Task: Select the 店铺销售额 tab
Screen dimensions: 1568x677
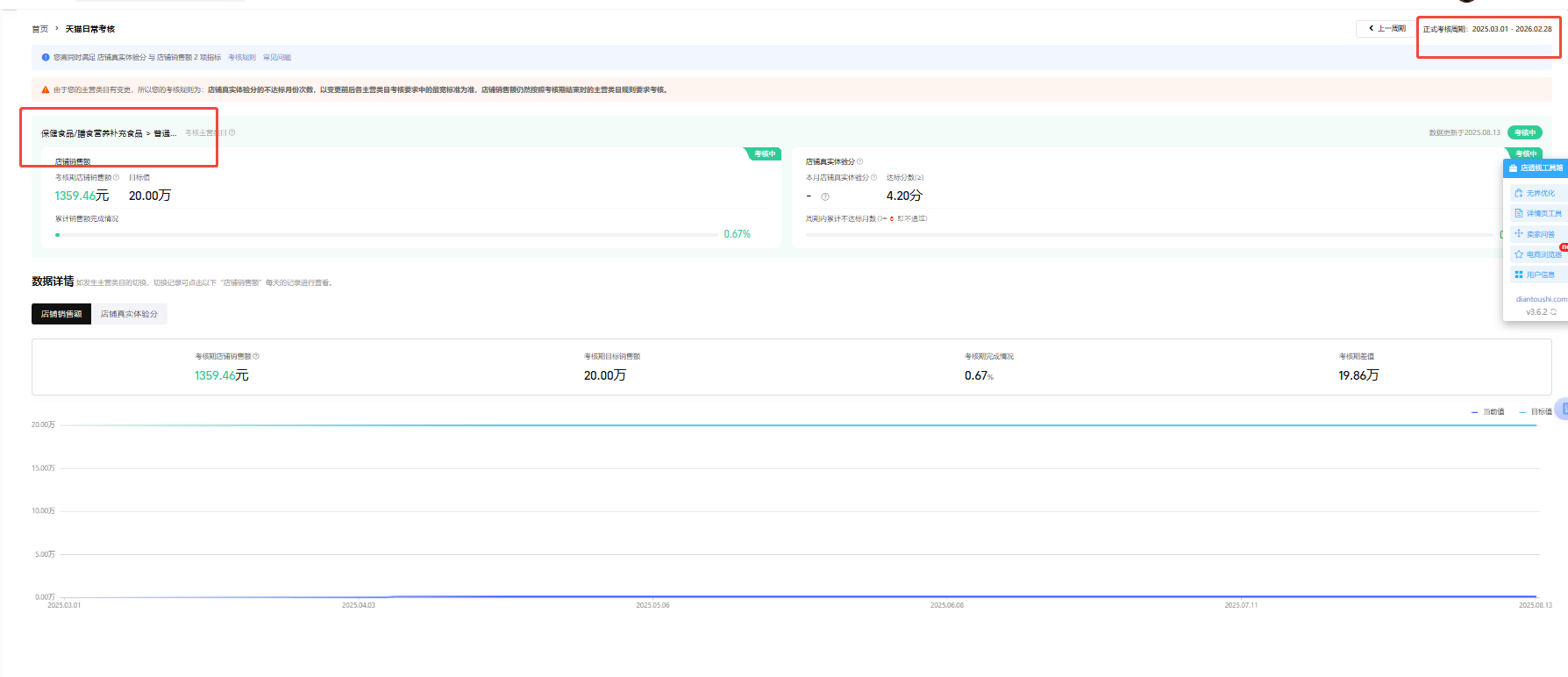Action: pos(61,314)
